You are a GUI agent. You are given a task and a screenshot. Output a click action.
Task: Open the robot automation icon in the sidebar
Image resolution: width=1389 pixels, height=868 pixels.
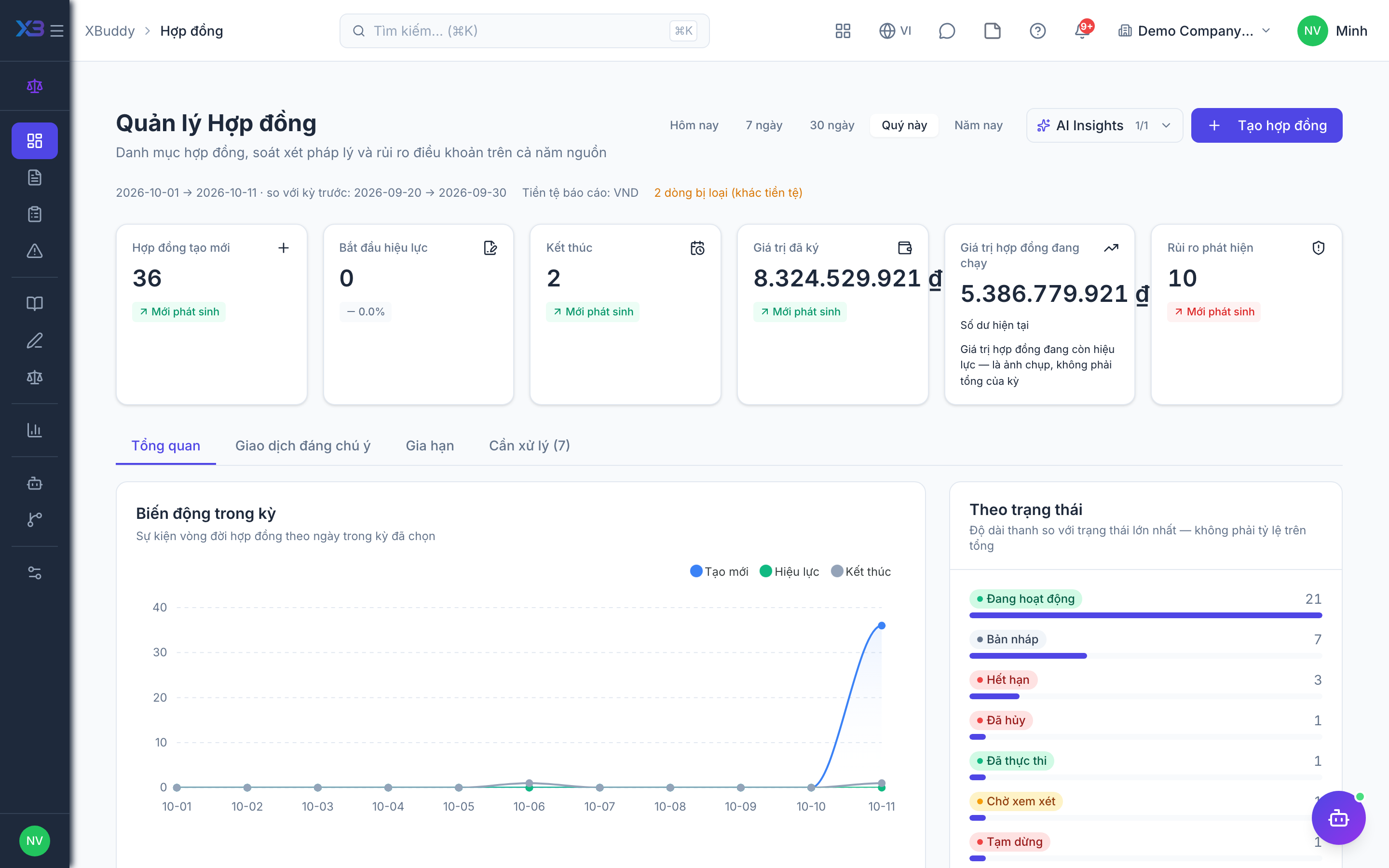tap(34, 483)
